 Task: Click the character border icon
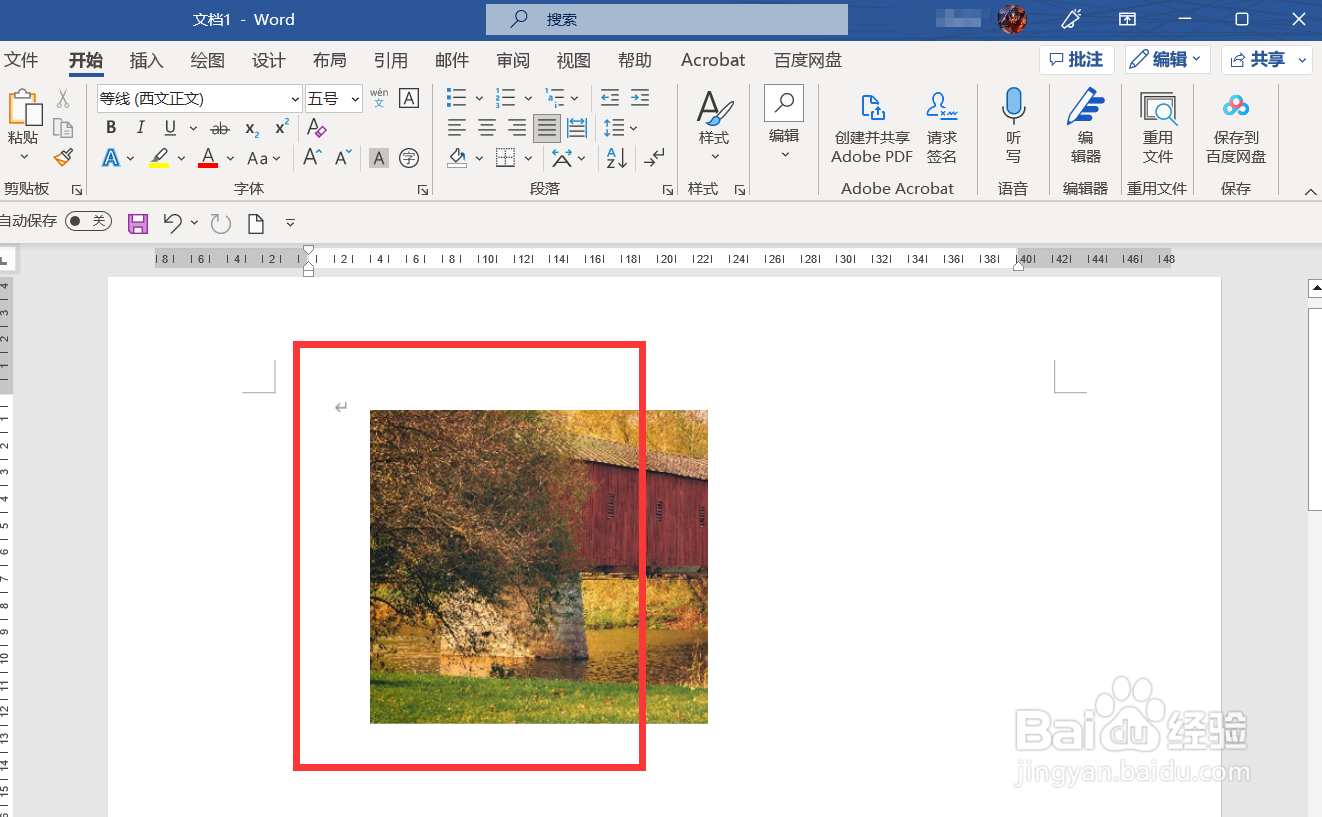pos(408,98)
